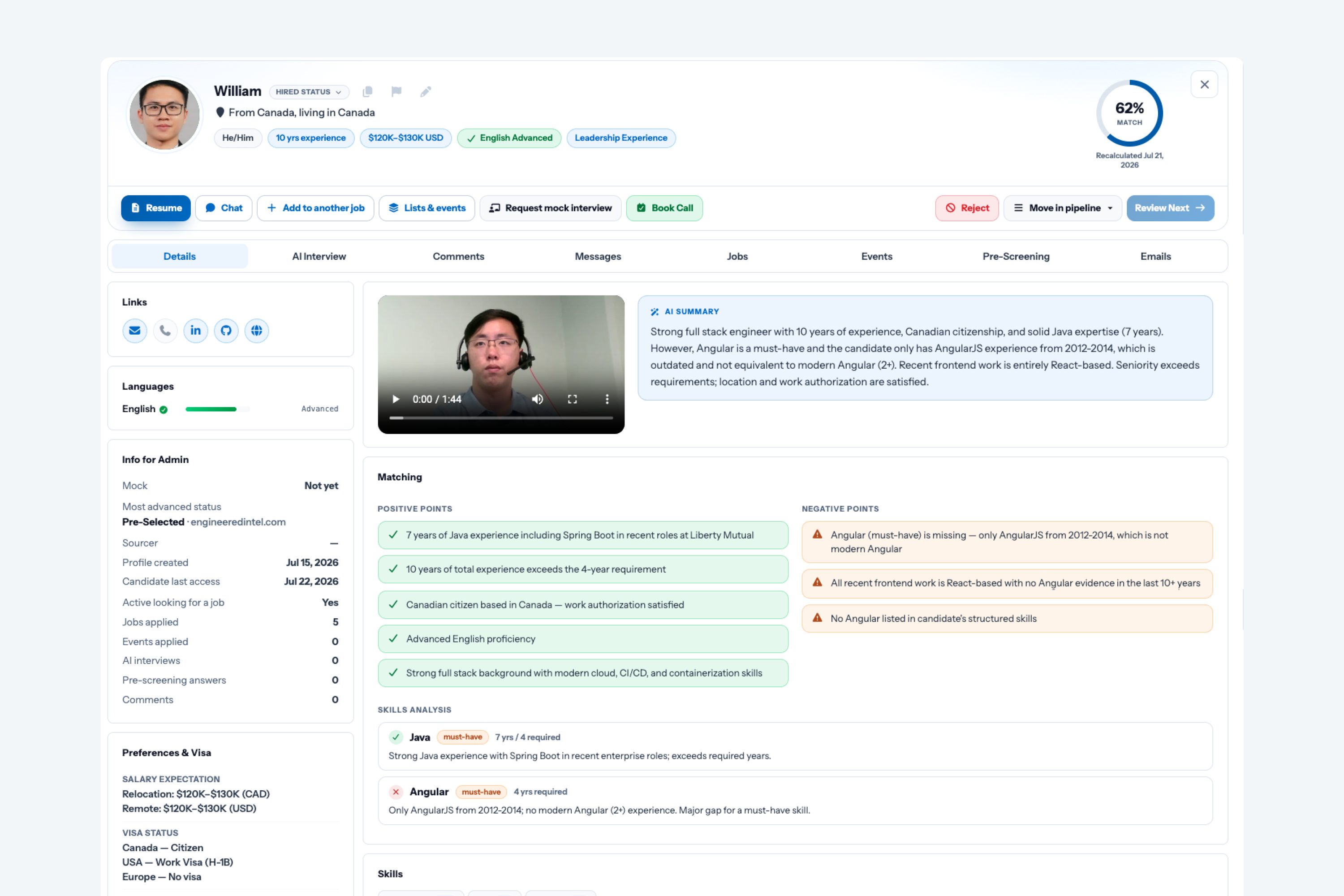View the Jobs tab

(737, 256)
